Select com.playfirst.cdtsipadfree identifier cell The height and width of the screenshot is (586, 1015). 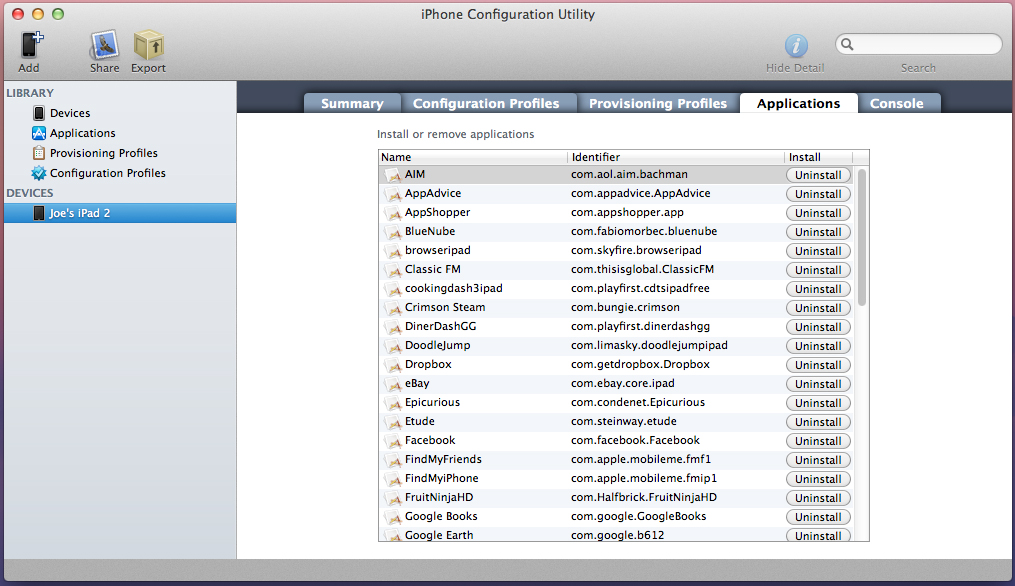click(x=640, y=288)
